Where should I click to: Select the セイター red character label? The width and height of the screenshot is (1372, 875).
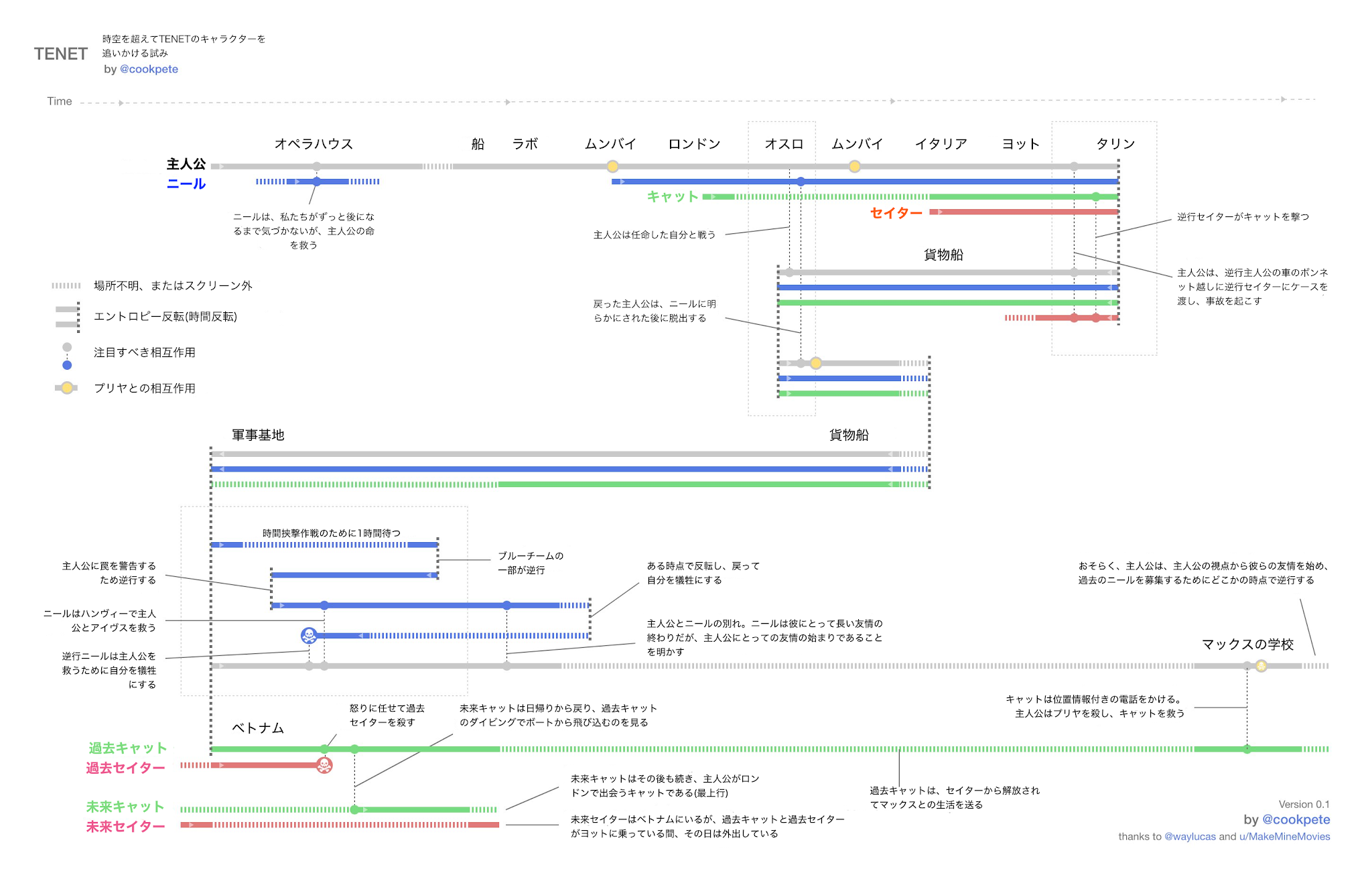(896, 213)
